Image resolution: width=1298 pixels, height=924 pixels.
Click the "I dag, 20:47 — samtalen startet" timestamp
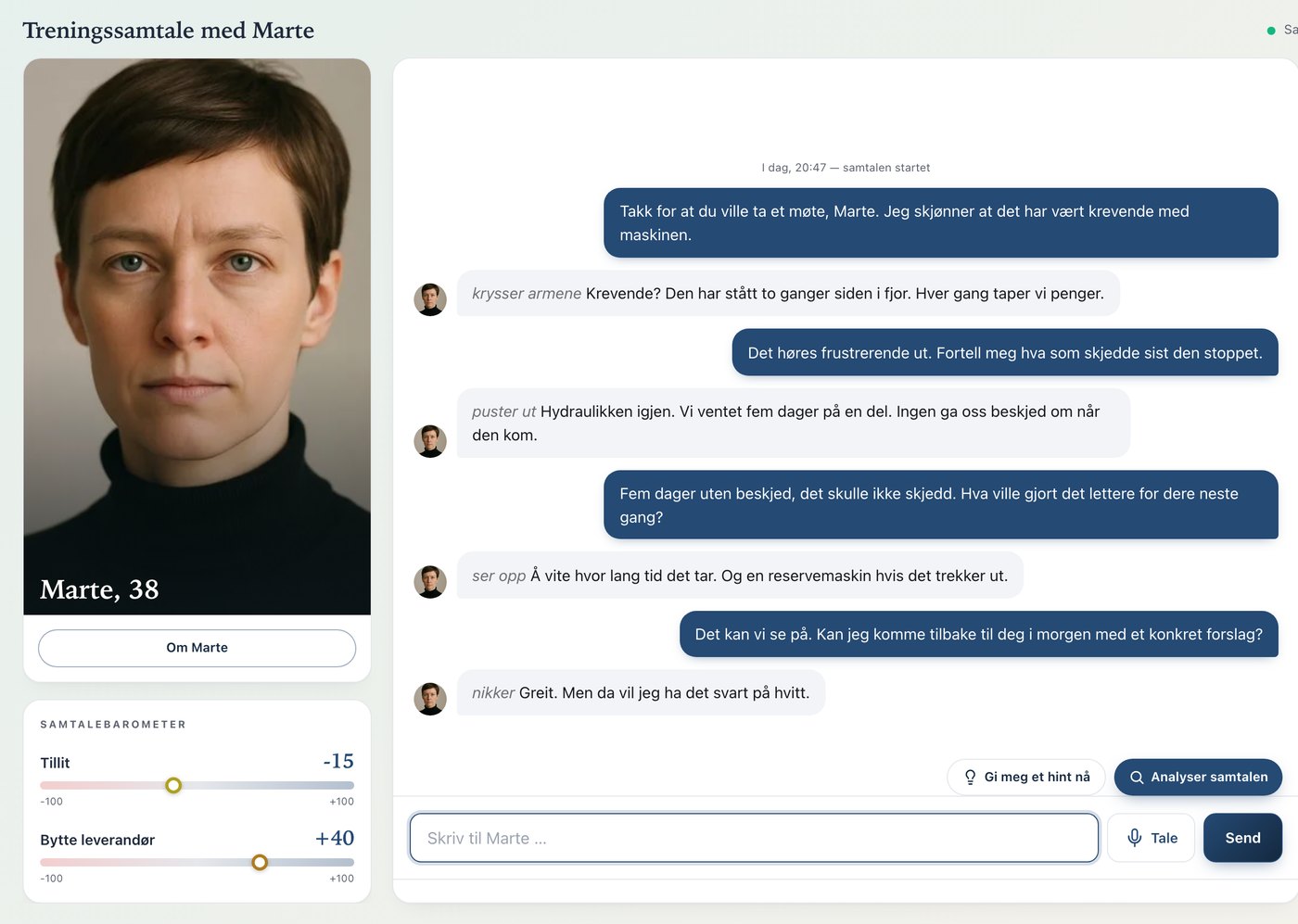(x=846, y=168)
